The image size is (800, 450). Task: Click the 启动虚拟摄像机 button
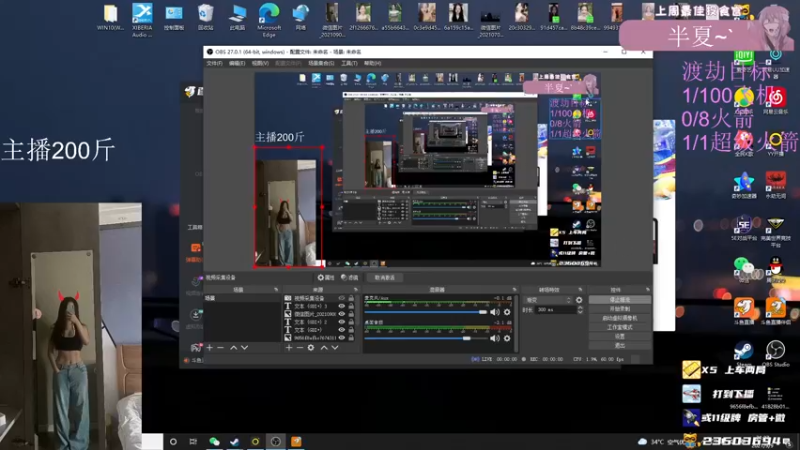620,318
